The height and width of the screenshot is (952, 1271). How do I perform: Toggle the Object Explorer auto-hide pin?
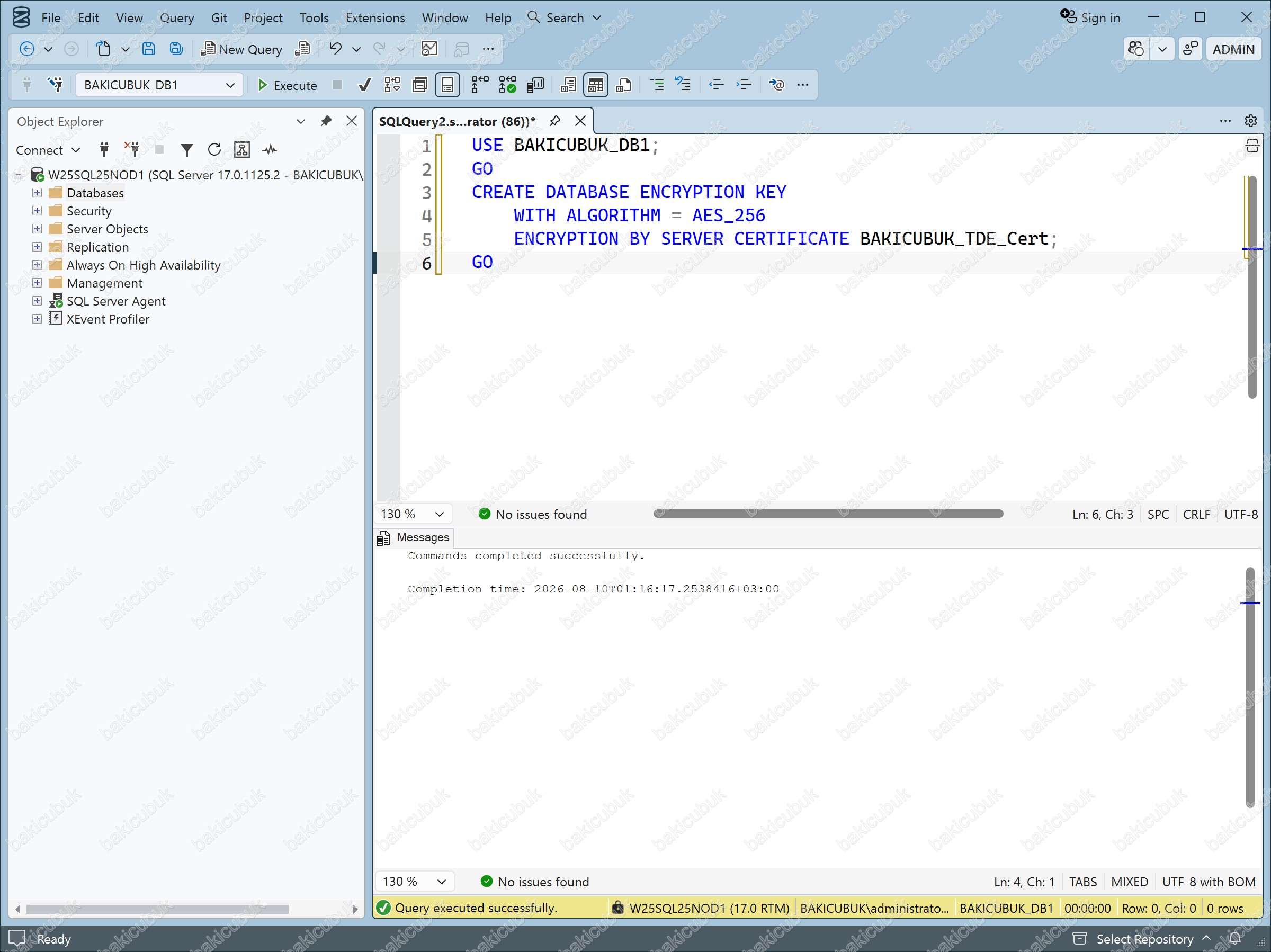[x=326, y=121]
